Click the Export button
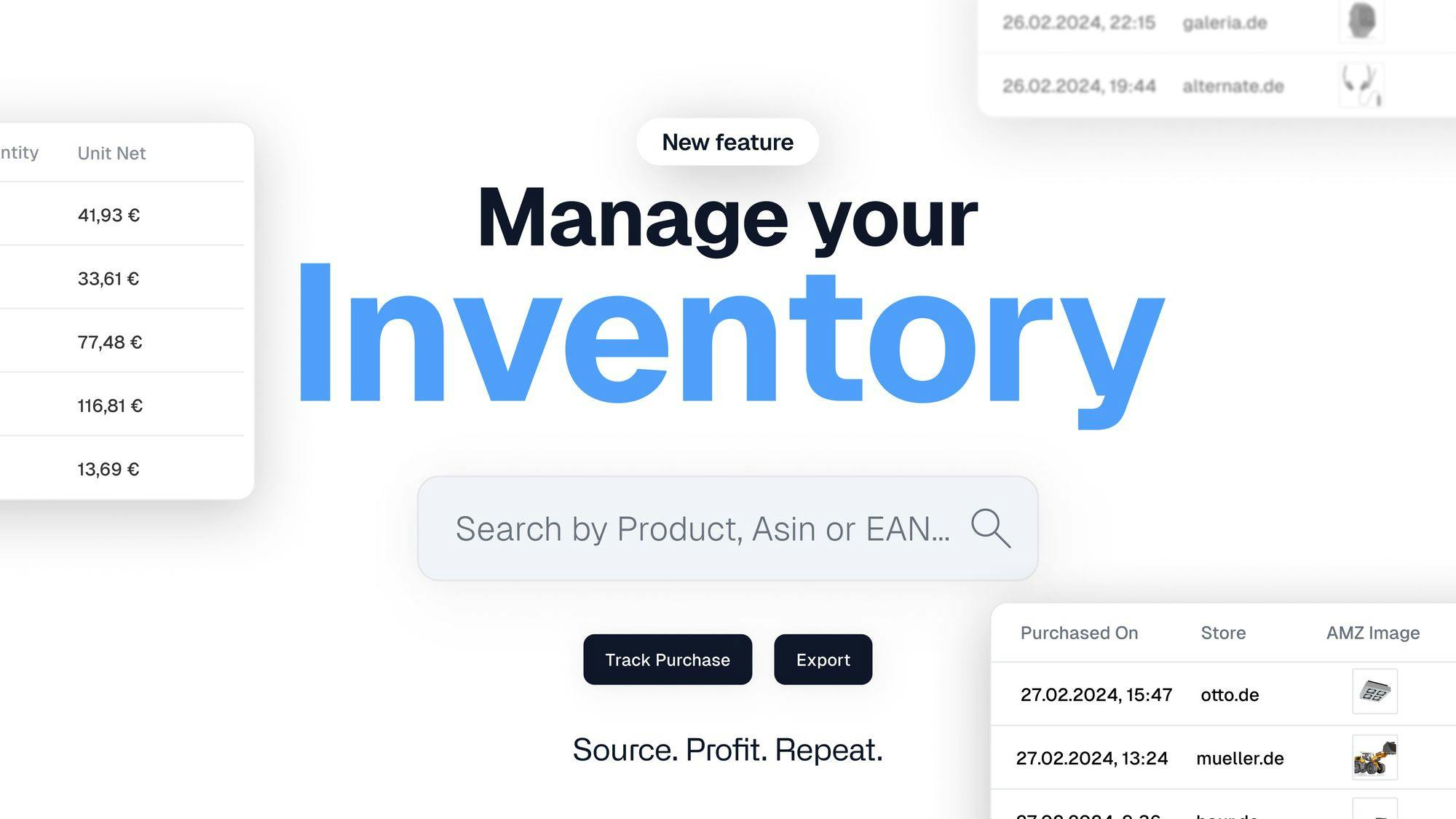 click(x=823, y=659)
